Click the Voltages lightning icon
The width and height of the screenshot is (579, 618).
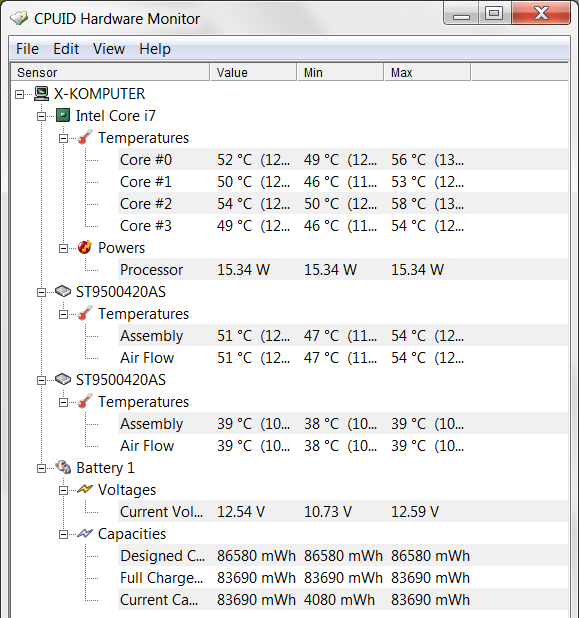pos(85,489)
